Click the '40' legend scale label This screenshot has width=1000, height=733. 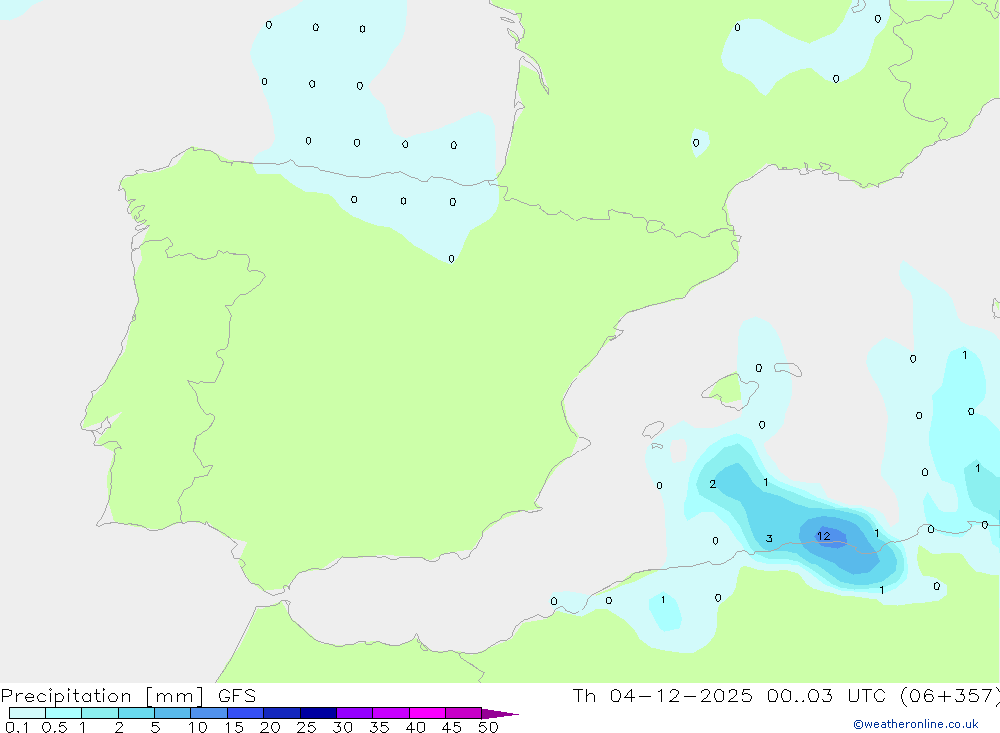[x=415, y=727]
